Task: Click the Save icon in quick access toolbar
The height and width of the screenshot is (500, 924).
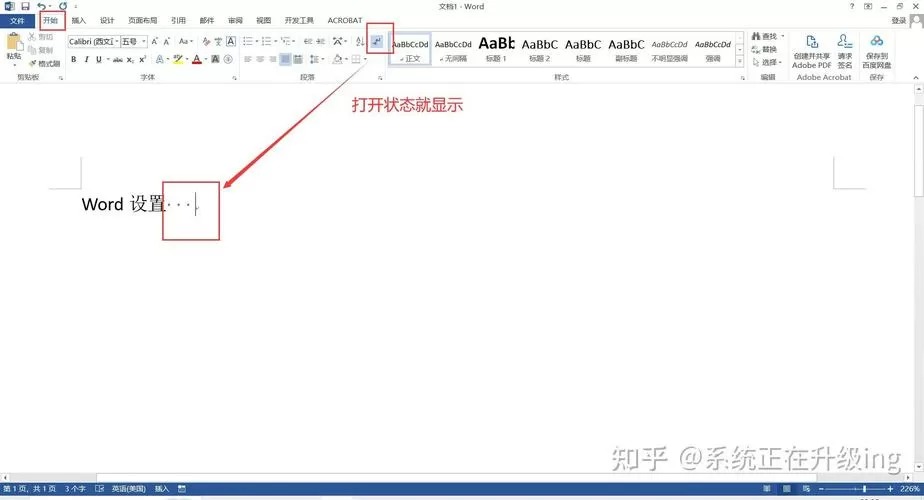Action: pos(25,6)
